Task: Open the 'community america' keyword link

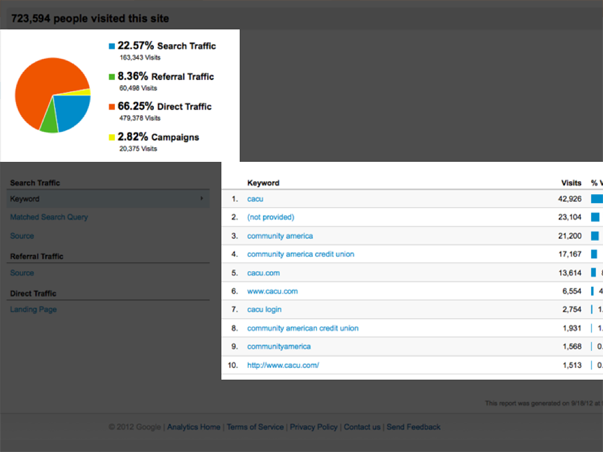Action: pyautogui.click(x=280, y=236)
